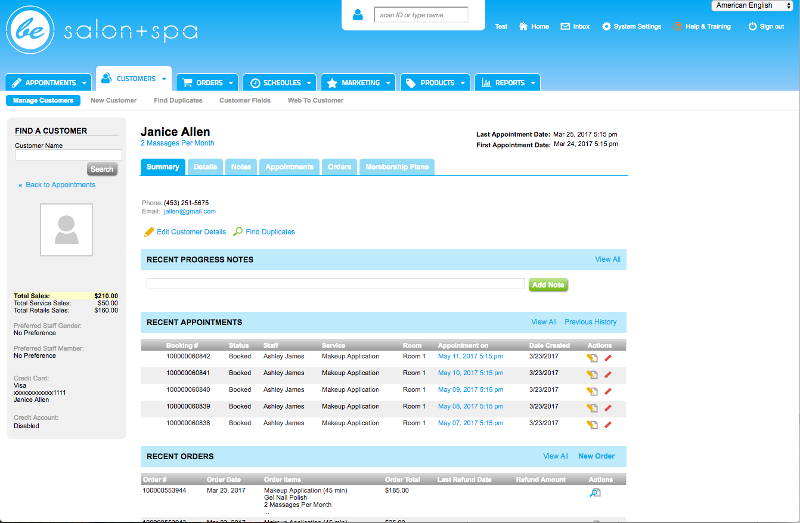Switch to the Appointments customer tab

[x=289, y=167]
